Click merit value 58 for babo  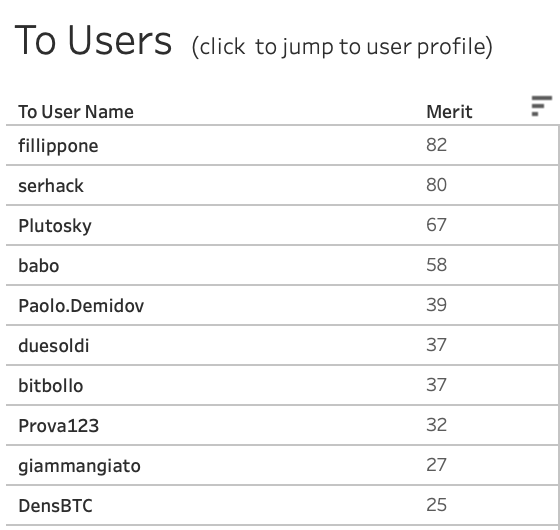(x=436, y=265)
